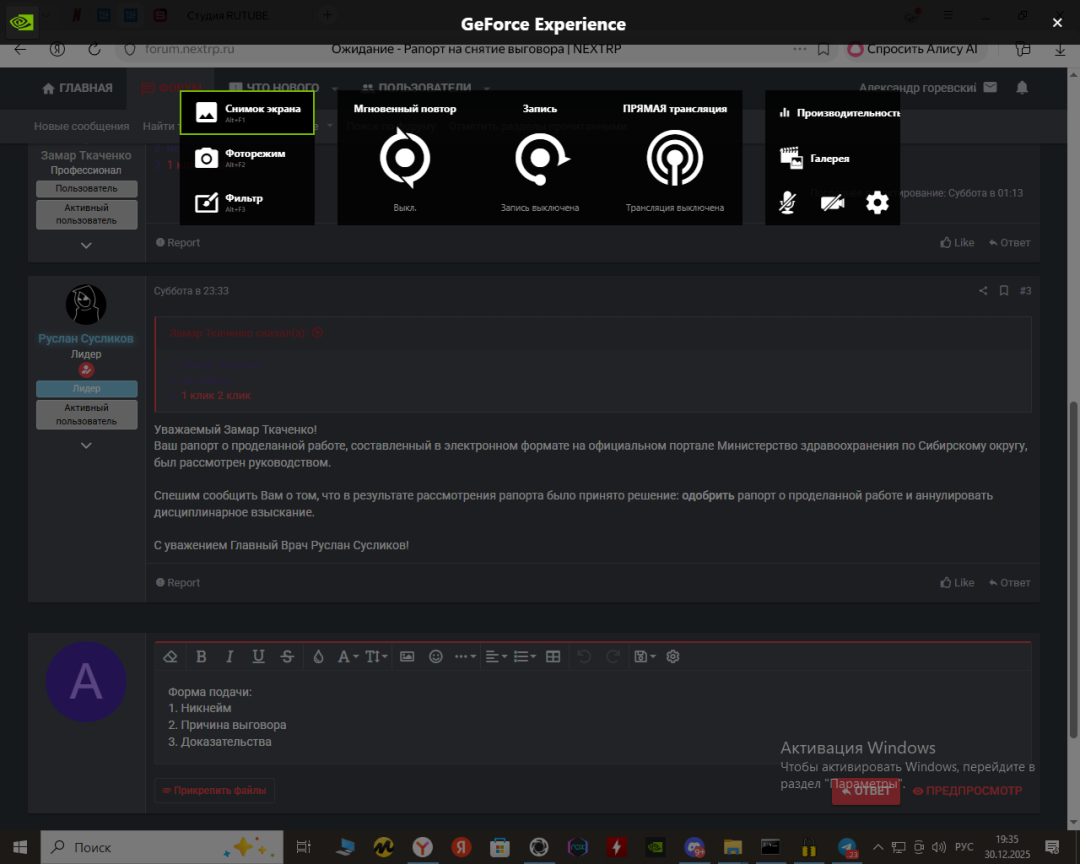Click the ПРЕДПРОСМОТР button
Screen dimensions: 1080x864
(x=967, y=790)
